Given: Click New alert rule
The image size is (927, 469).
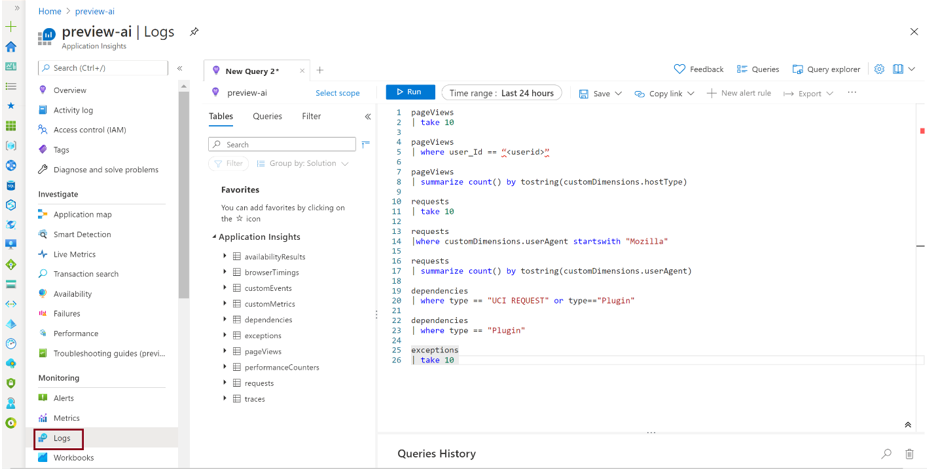Looking at the screenshot, I should point(739,93).
